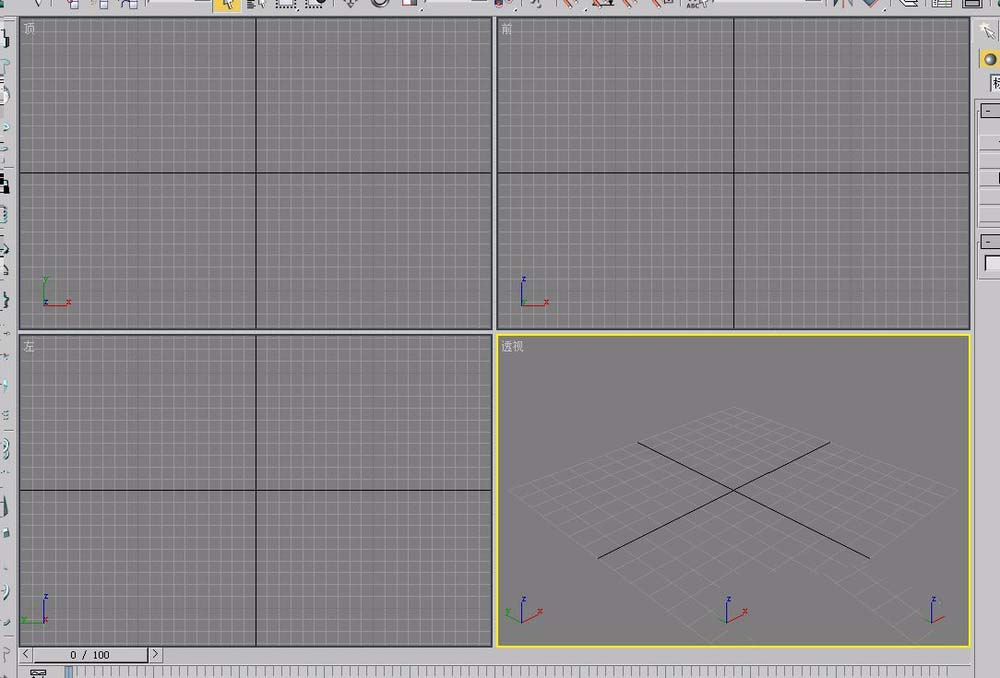Toggle Window/Crossing selection mode
The height and width of the screenshot is (678, 1000).
(316, 3)
